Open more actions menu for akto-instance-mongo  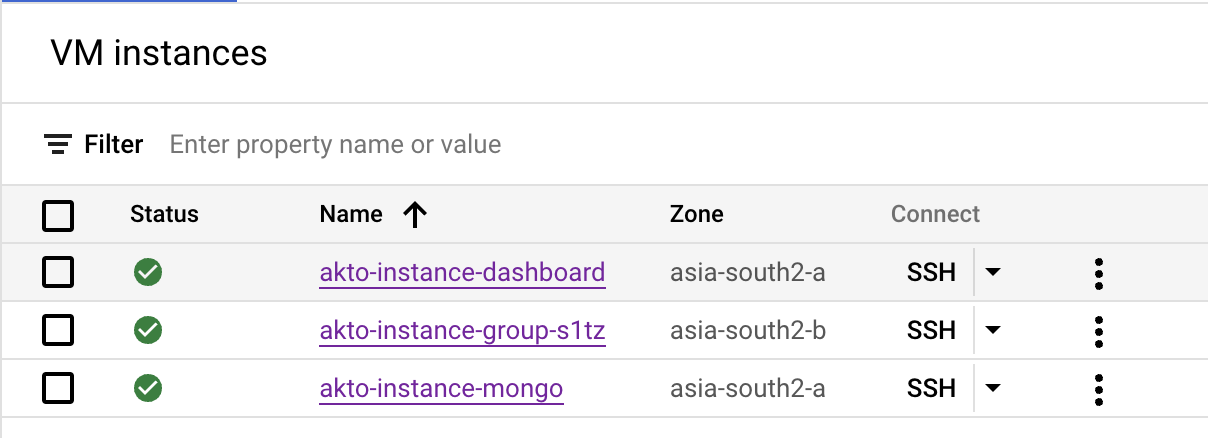click(1099, 389)
